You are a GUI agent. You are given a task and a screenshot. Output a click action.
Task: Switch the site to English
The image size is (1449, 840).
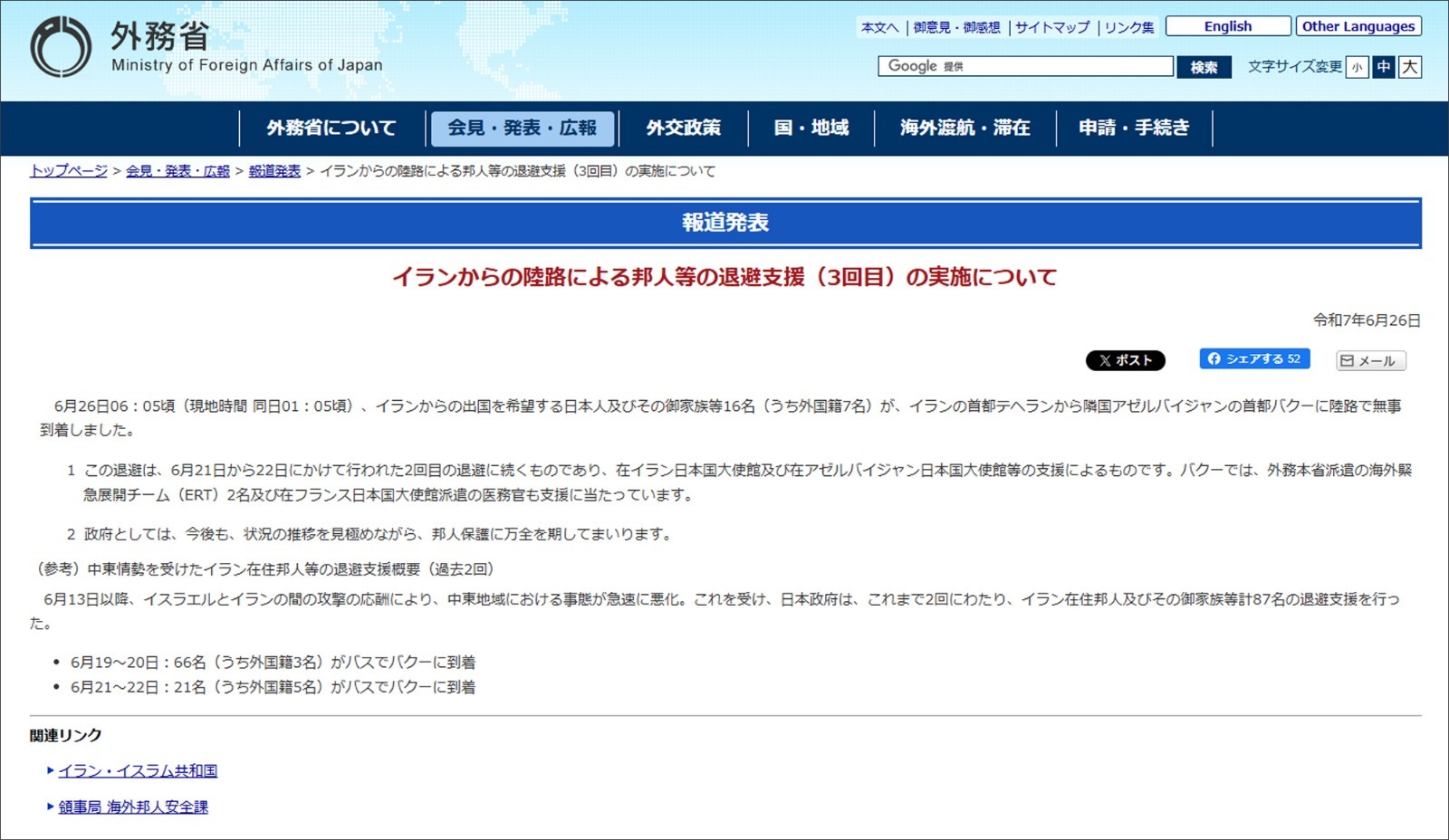tap(1227, 26)
